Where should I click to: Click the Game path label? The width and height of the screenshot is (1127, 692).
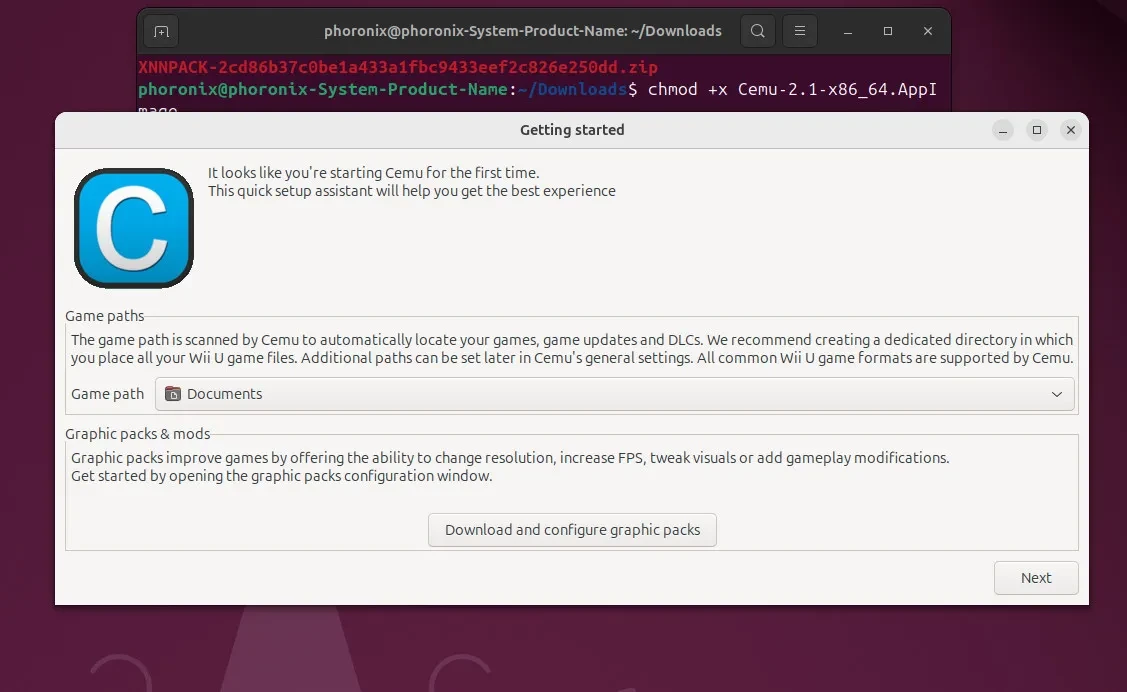pos(107,394)
